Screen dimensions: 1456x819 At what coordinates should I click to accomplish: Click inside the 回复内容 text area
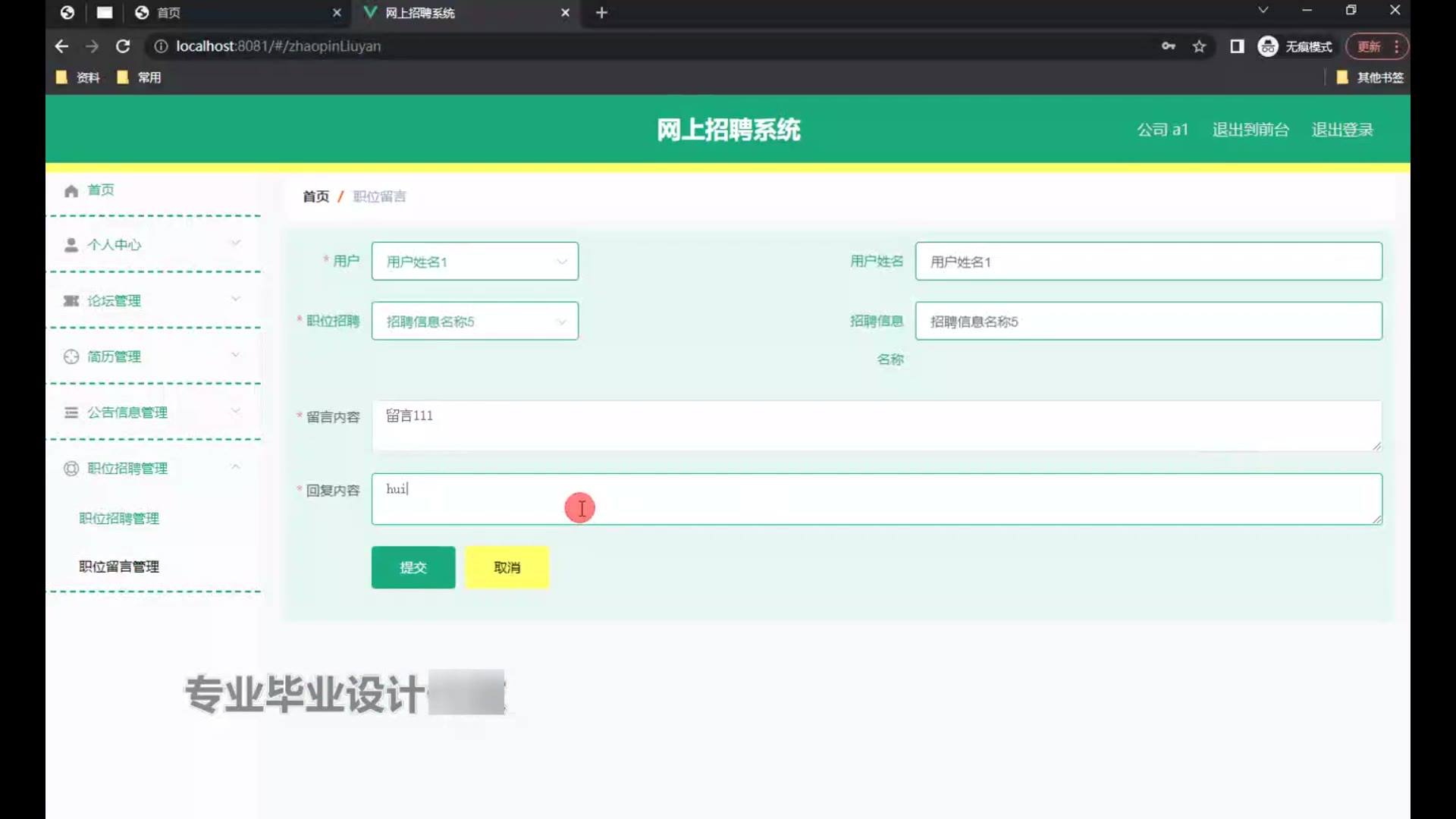pos(876,499)
